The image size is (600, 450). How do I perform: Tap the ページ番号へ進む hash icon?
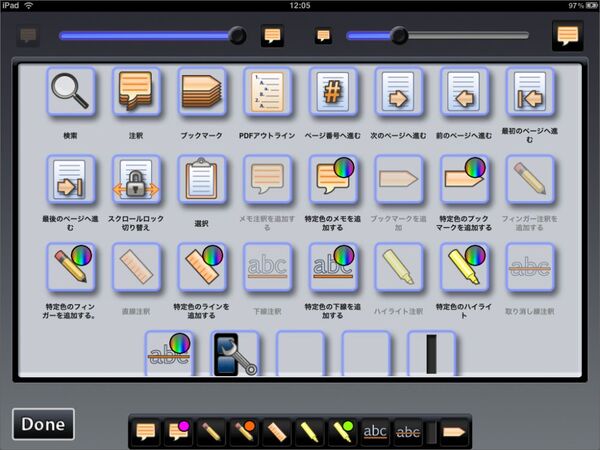[333, 91]
